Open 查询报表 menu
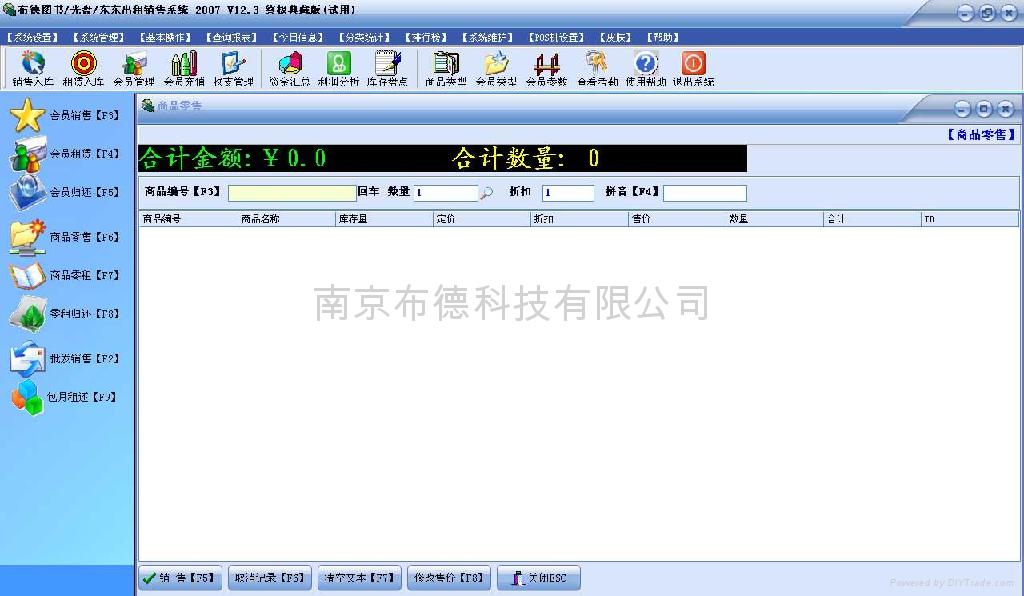This screenshot has width=1024, height=596. pos(231,37)
